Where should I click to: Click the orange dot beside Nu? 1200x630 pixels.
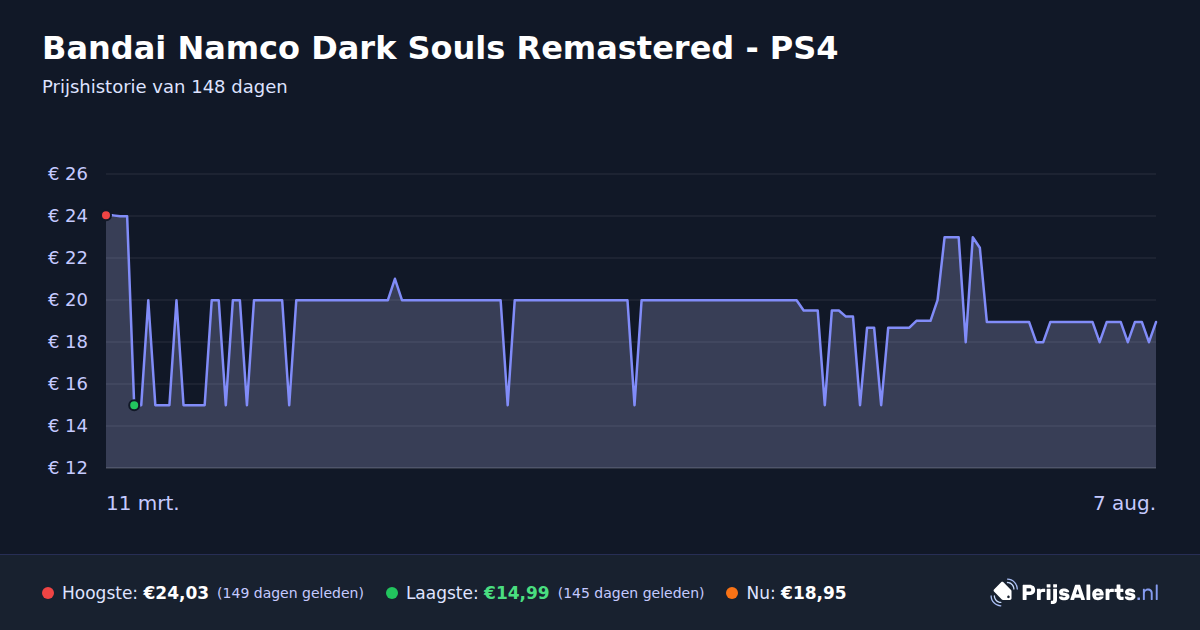click(x=732, y=593)
